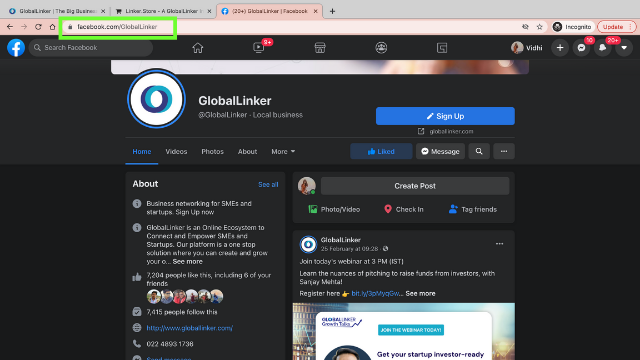Click the browser home icon
This screenshot has width=640, height=360.
[x=52, y=27]
